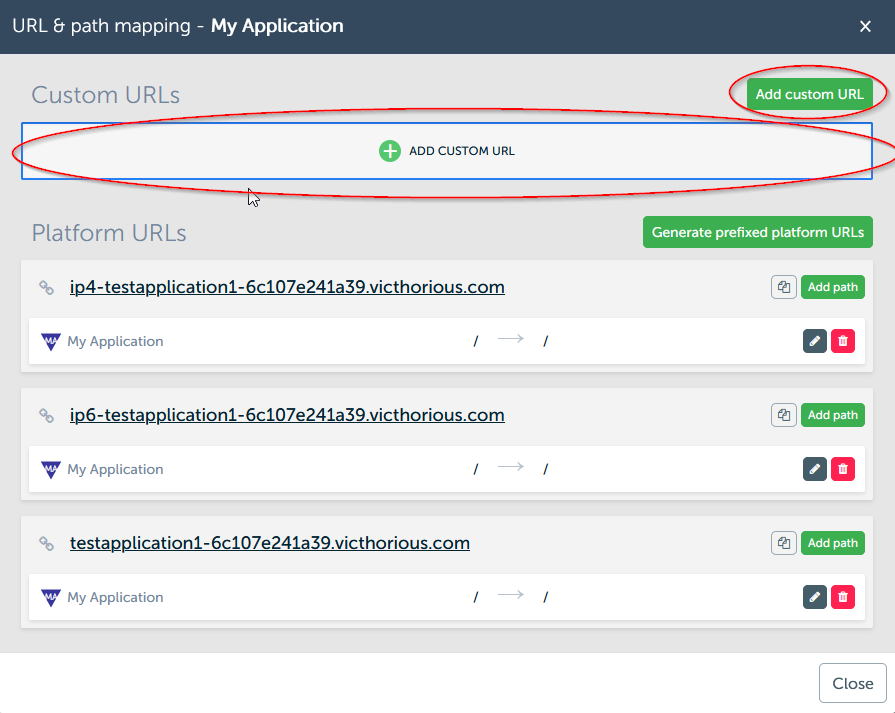Open the ip4-testapplication1-6c107e241a39.victhorious.com link
This screenshot has width=895, height=713.
point(287,287)
